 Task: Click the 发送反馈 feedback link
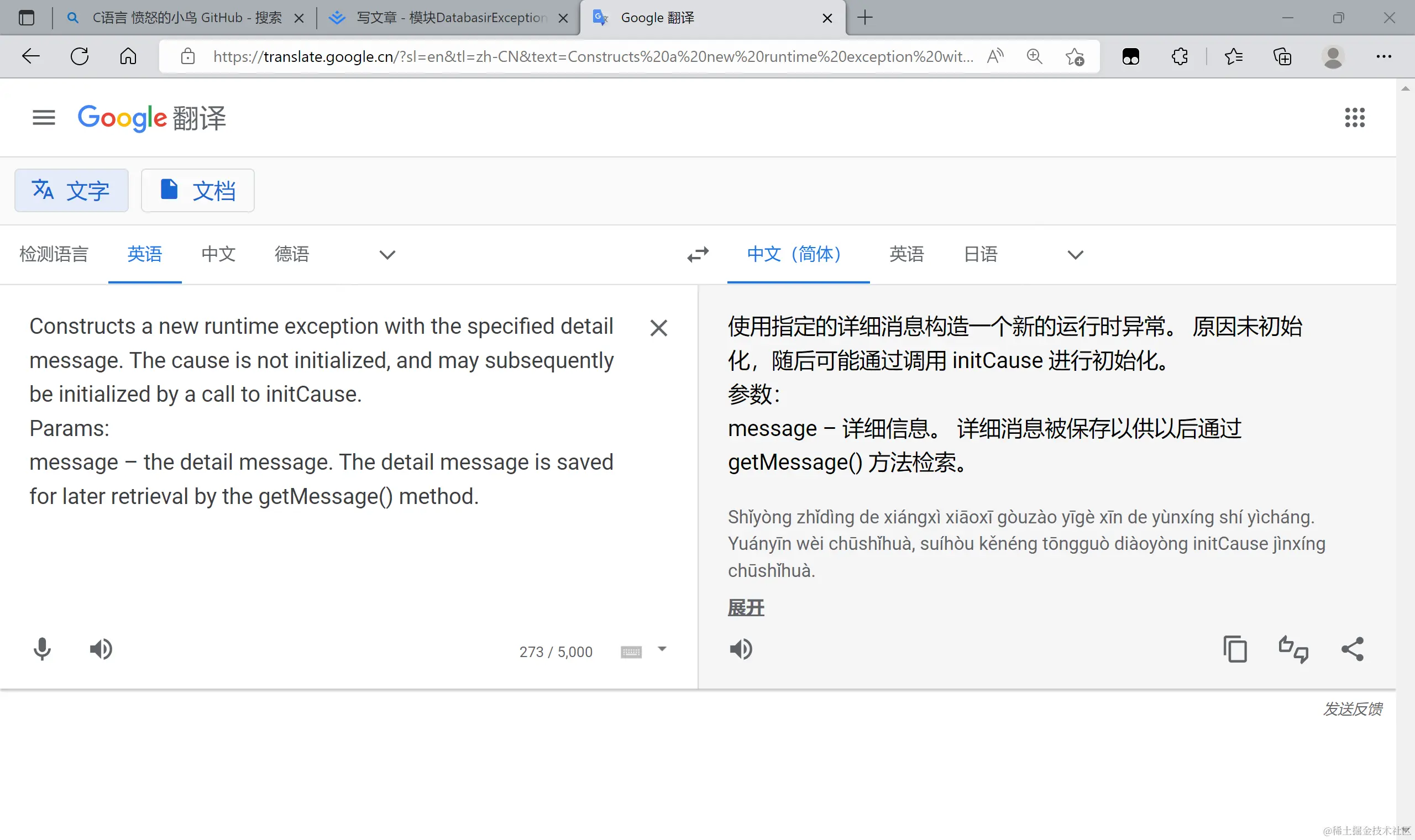1352,708
